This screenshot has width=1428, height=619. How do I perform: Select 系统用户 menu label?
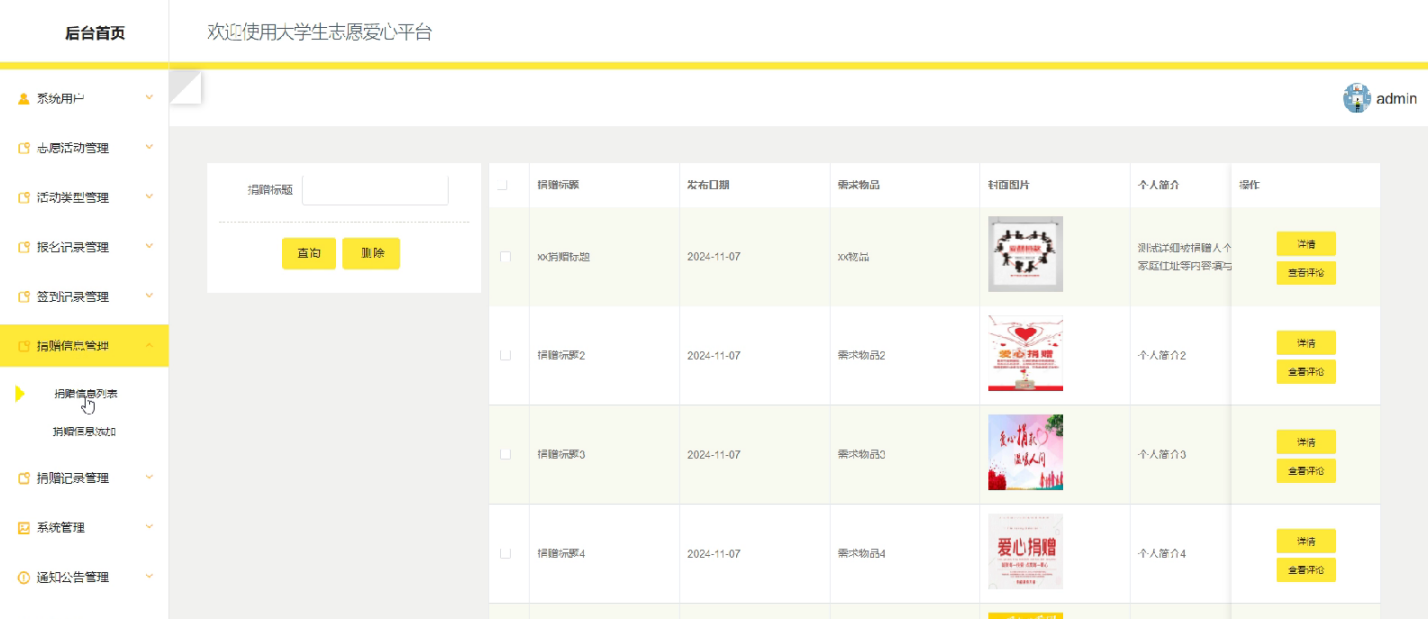point(61,99)
